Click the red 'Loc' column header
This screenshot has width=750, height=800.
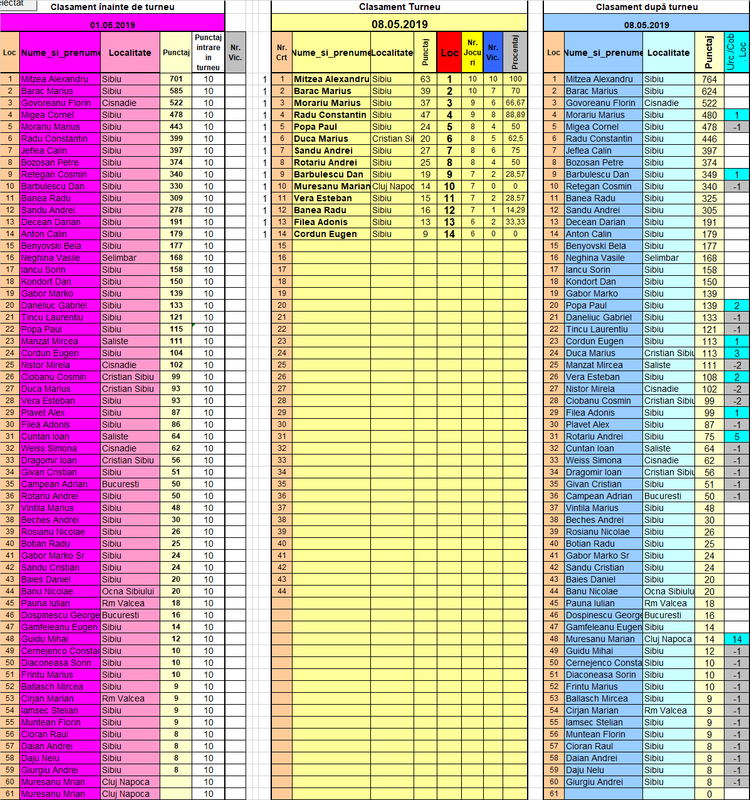coord(449,52)
